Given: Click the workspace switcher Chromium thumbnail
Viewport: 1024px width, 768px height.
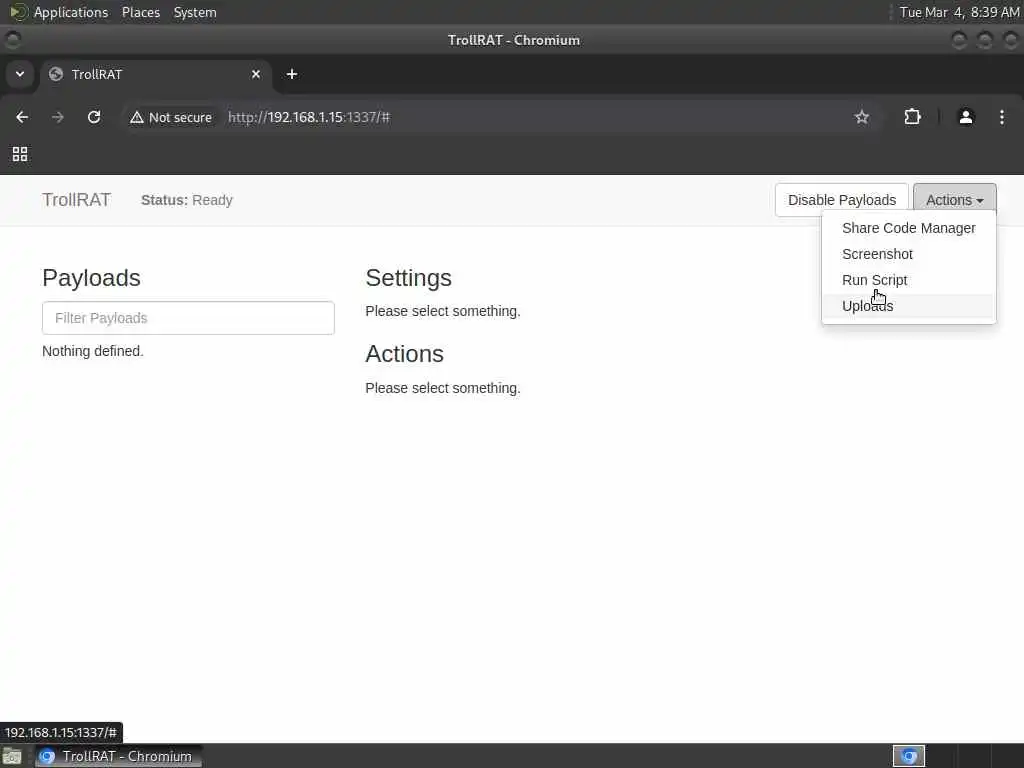Looking at the screenshot, I should click(x=909, y=756).
